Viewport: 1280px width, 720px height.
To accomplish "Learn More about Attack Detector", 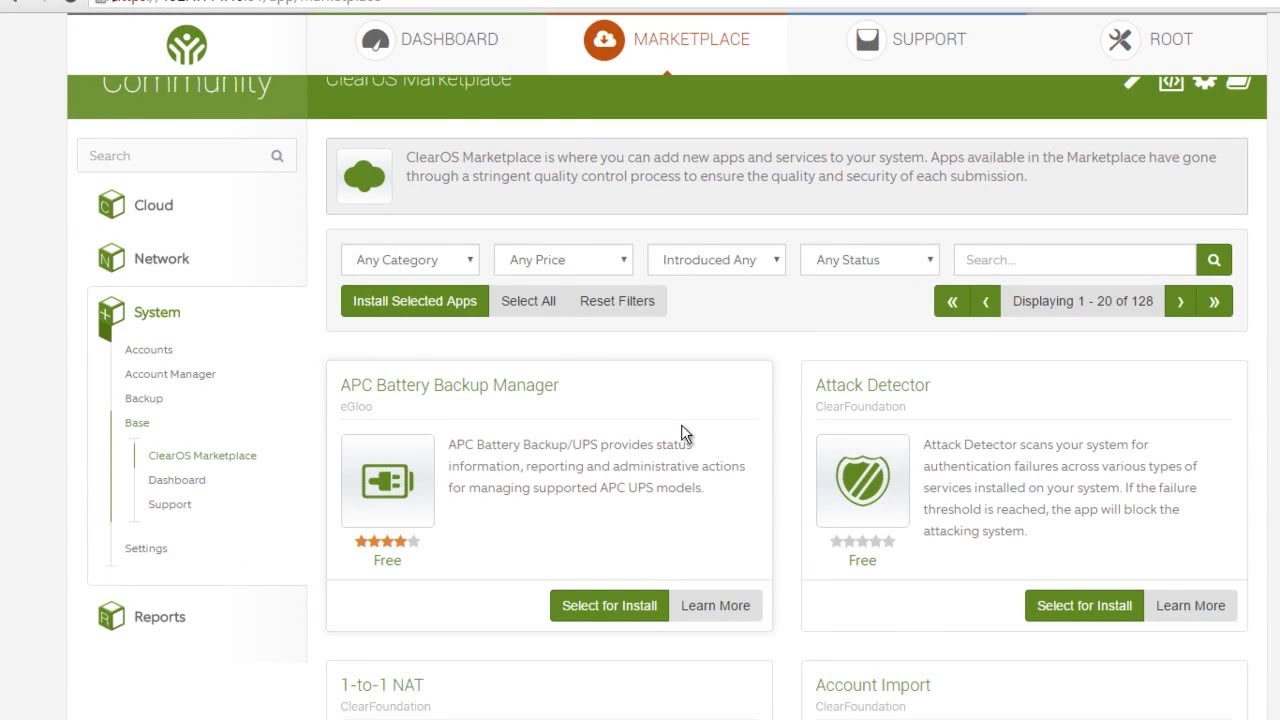I will (x=1190, y=605).
